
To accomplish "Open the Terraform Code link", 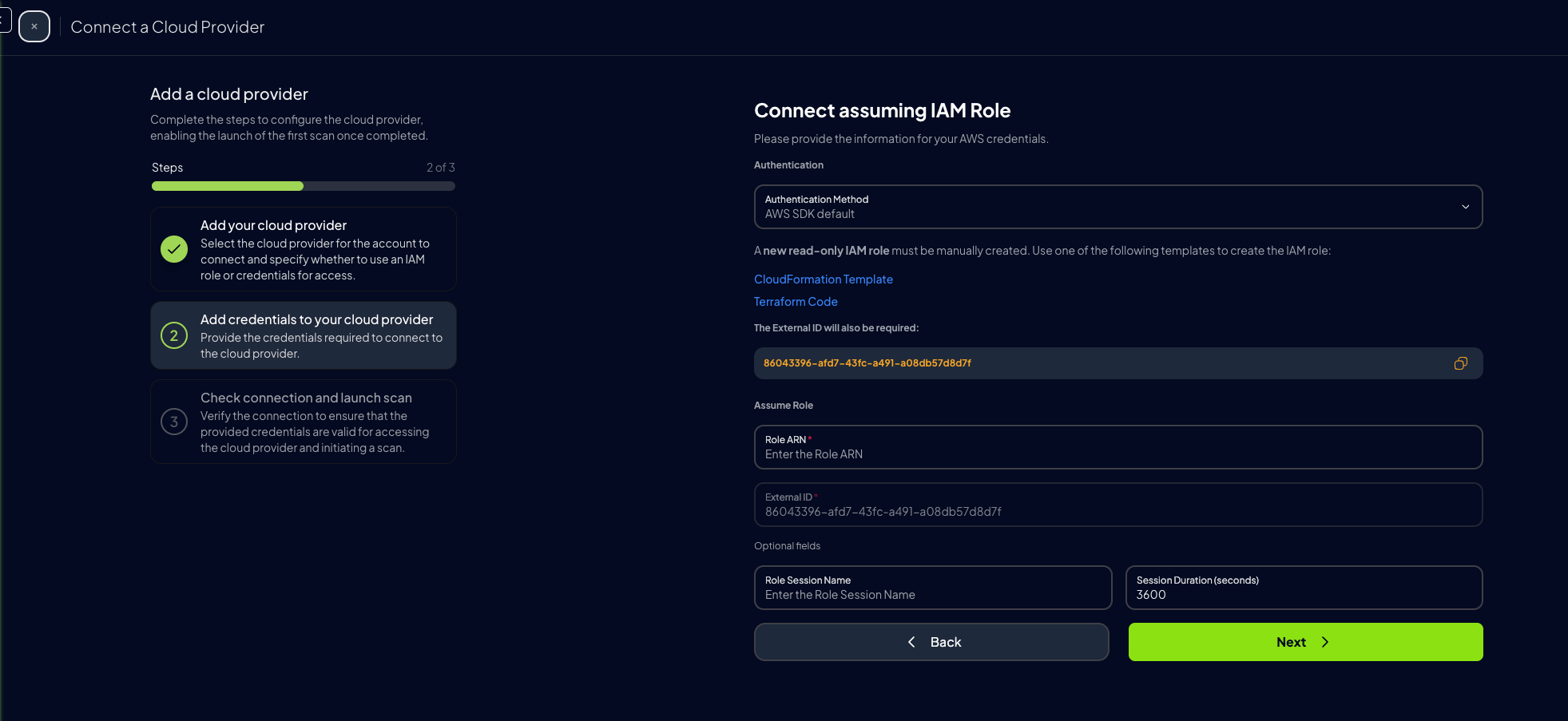I will click(x=796, y=302).
